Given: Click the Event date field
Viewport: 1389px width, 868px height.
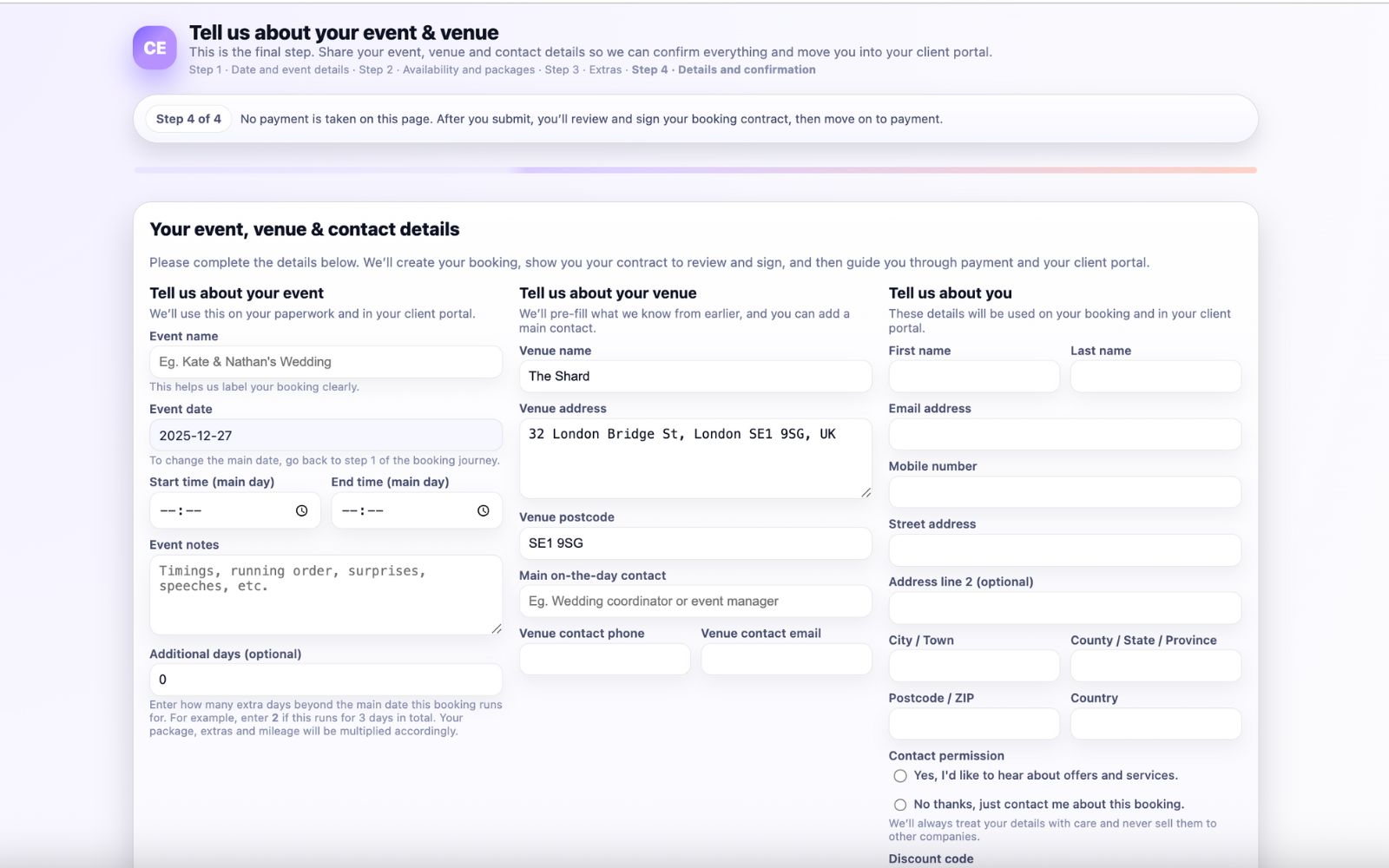Looking at the screenshot, I should point(326,435).
